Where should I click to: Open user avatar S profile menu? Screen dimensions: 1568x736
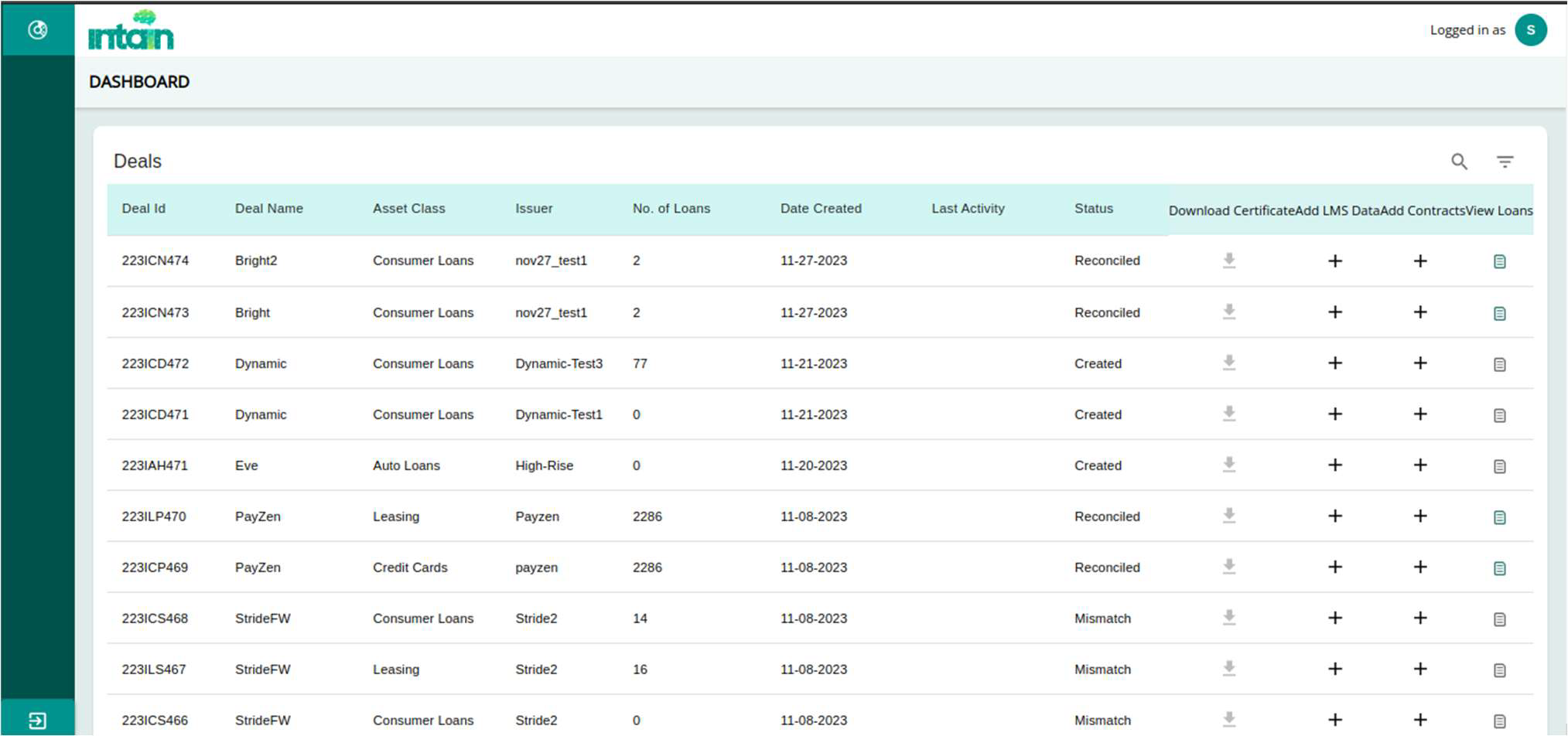[1530, 30]
